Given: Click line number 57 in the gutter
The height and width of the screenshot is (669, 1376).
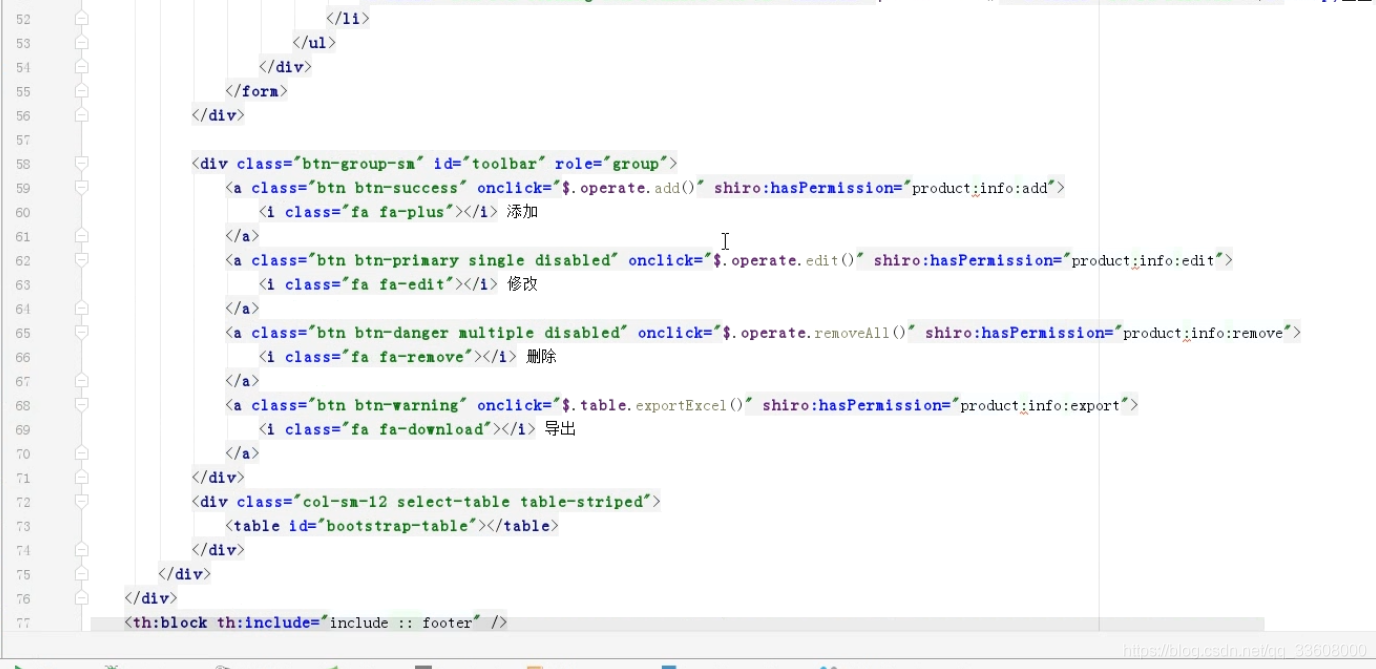Looking at the screenshot, I should pos(23,139).
